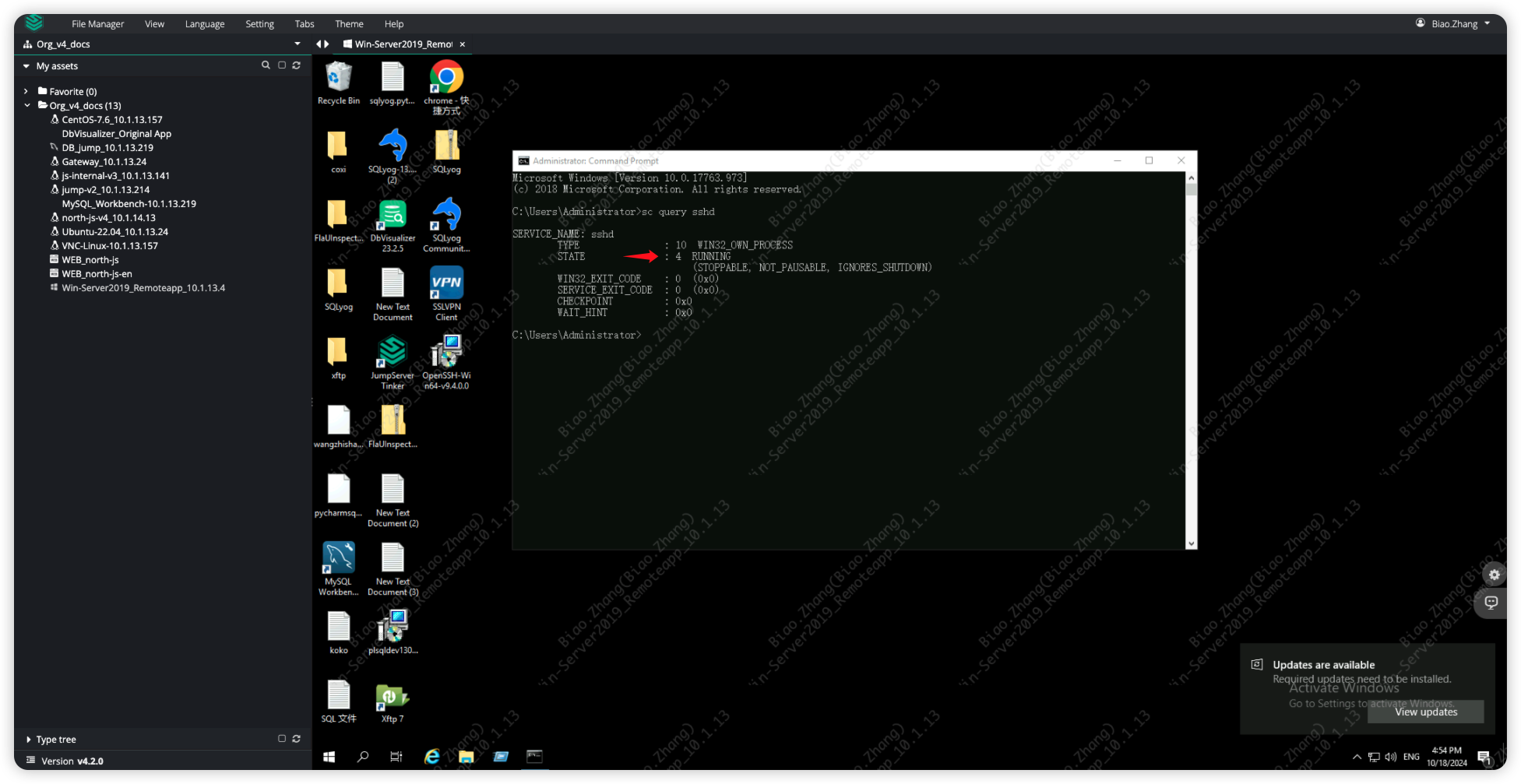Select the koko file icon
This screenshot has width=1521, height=784.
(x=338, y=632)
